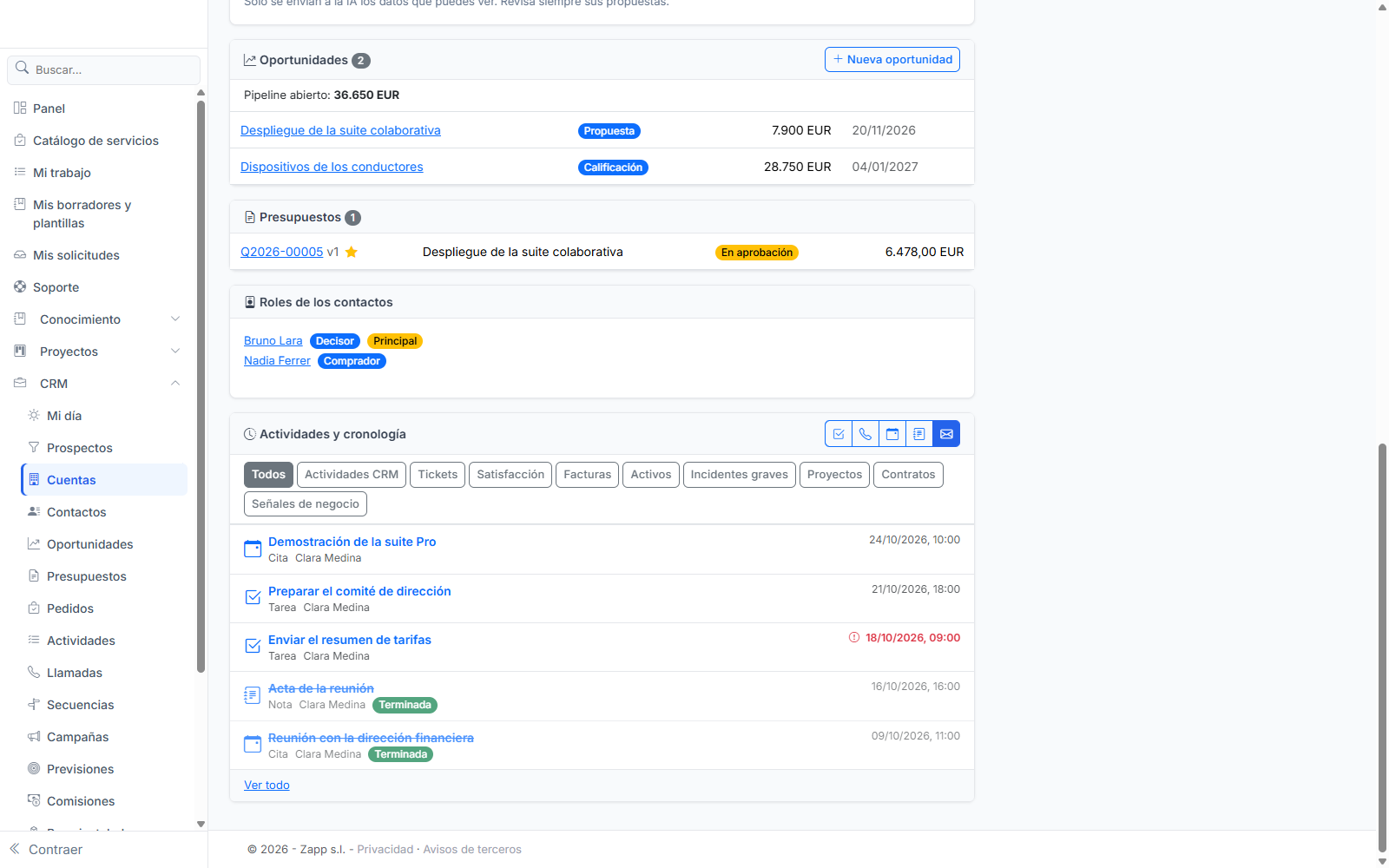Open Catálogo de servicios in sidebar
Image resolution: width=1389 pixels, height=868 pixels.
pos(95,141)
